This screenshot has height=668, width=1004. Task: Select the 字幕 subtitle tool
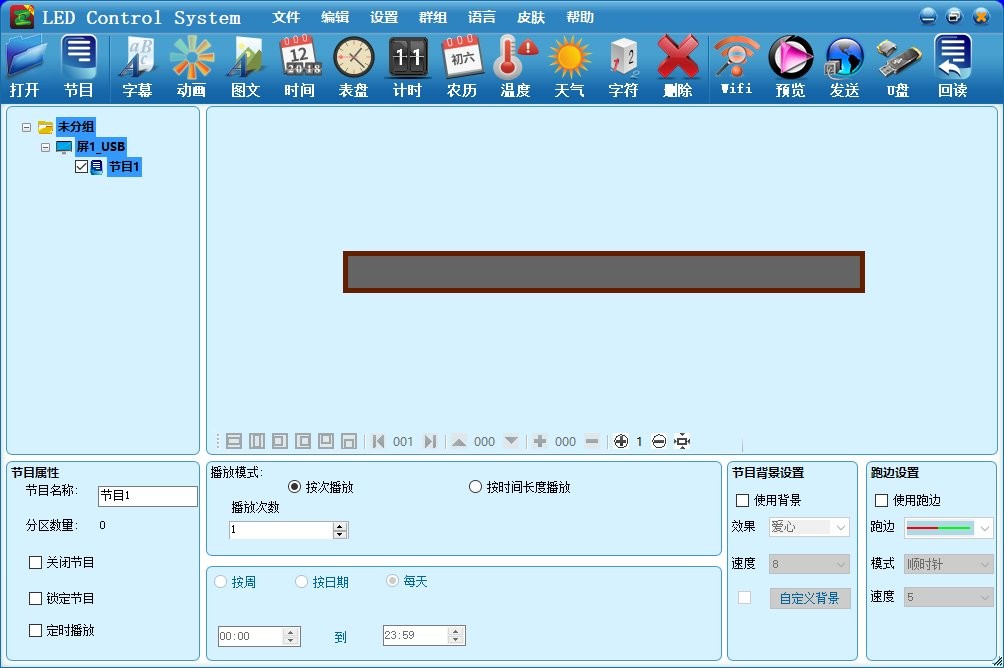coord(137,65)
